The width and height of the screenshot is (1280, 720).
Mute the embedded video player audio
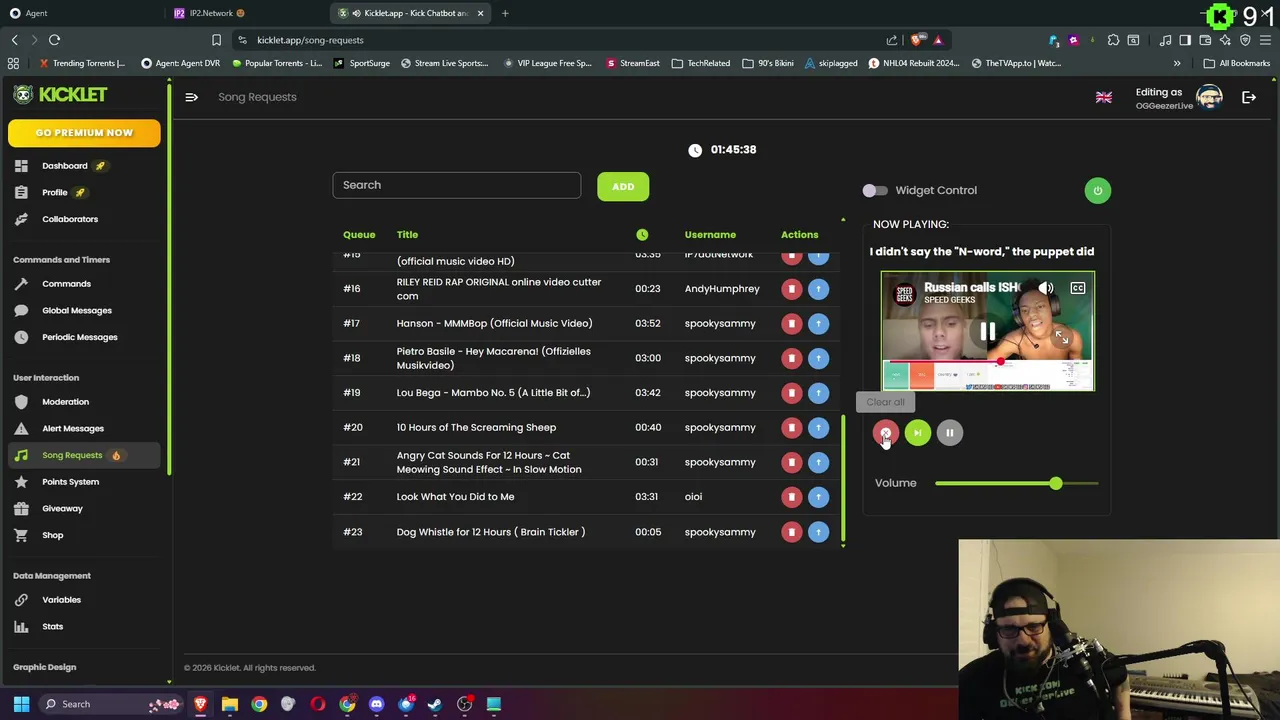1046,288
